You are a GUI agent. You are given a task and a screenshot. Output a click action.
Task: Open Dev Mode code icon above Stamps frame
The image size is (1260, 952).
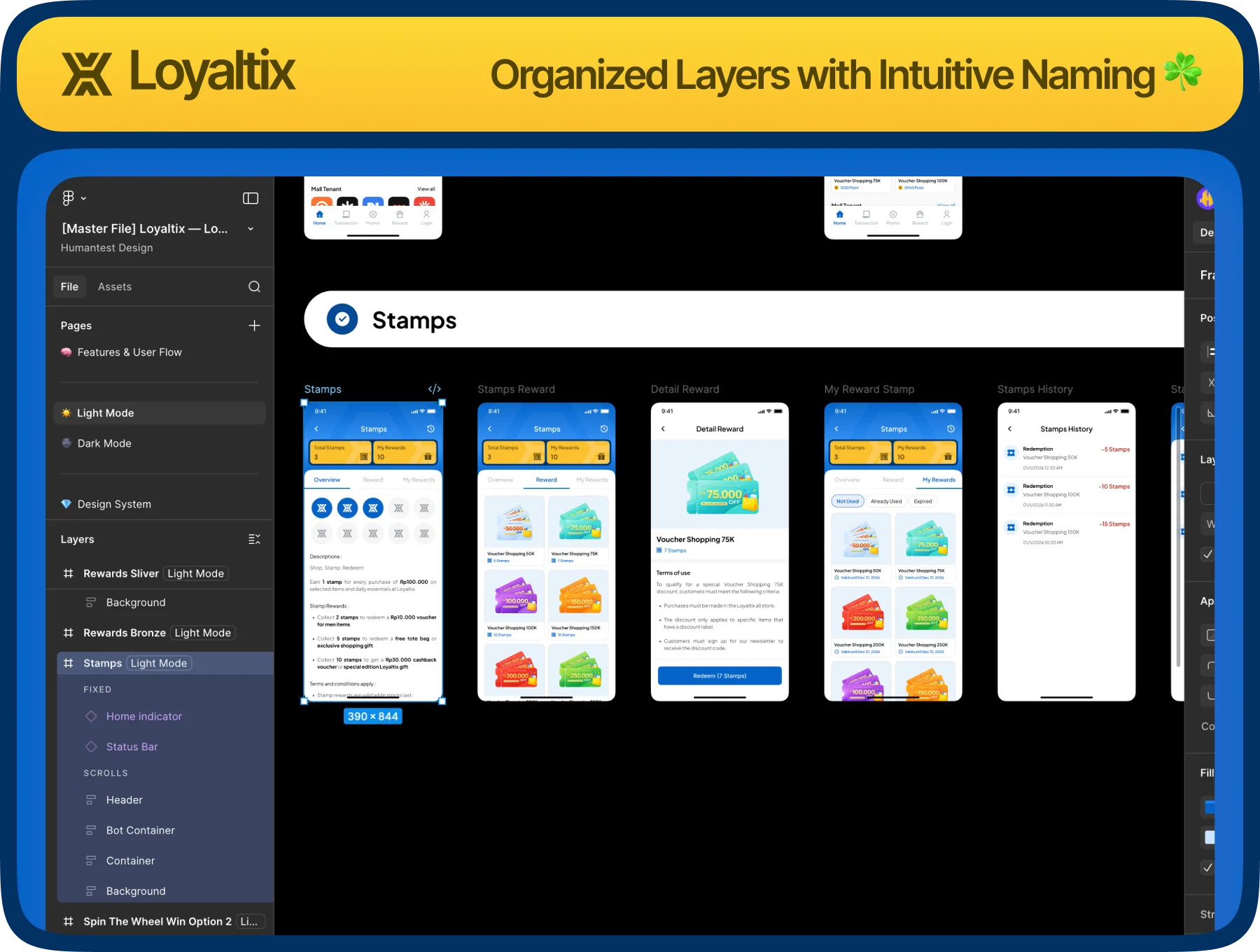[x=435, y=388]
